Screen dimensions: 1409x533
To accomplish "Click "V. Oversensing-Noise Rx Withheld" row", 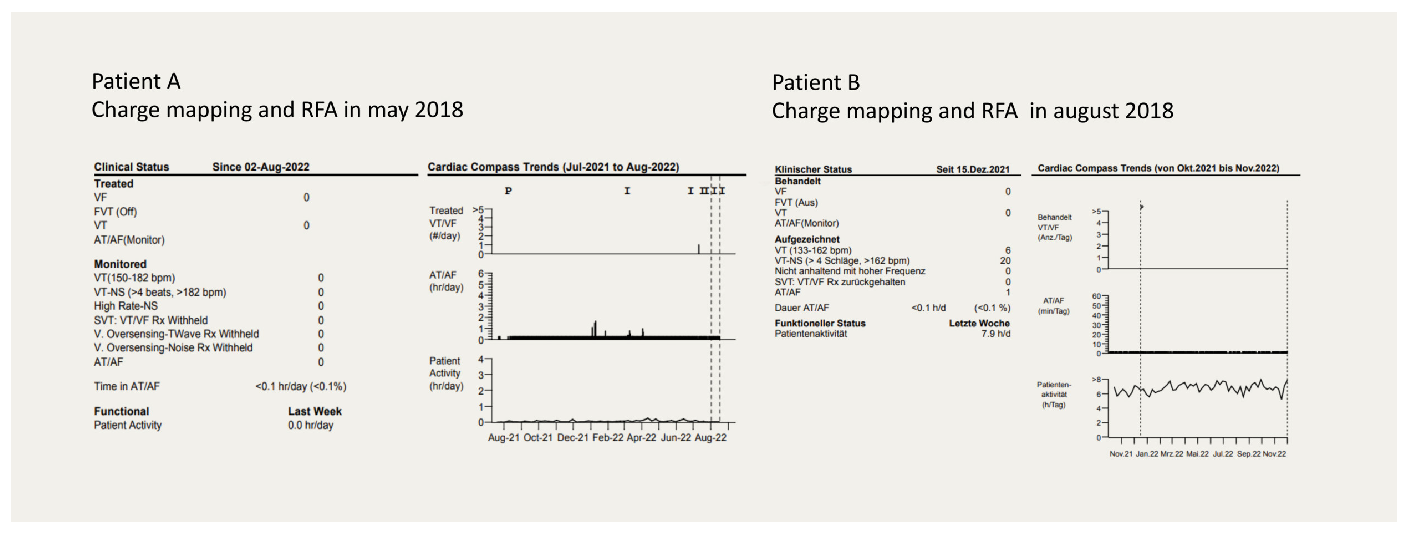I will point(173,348).
